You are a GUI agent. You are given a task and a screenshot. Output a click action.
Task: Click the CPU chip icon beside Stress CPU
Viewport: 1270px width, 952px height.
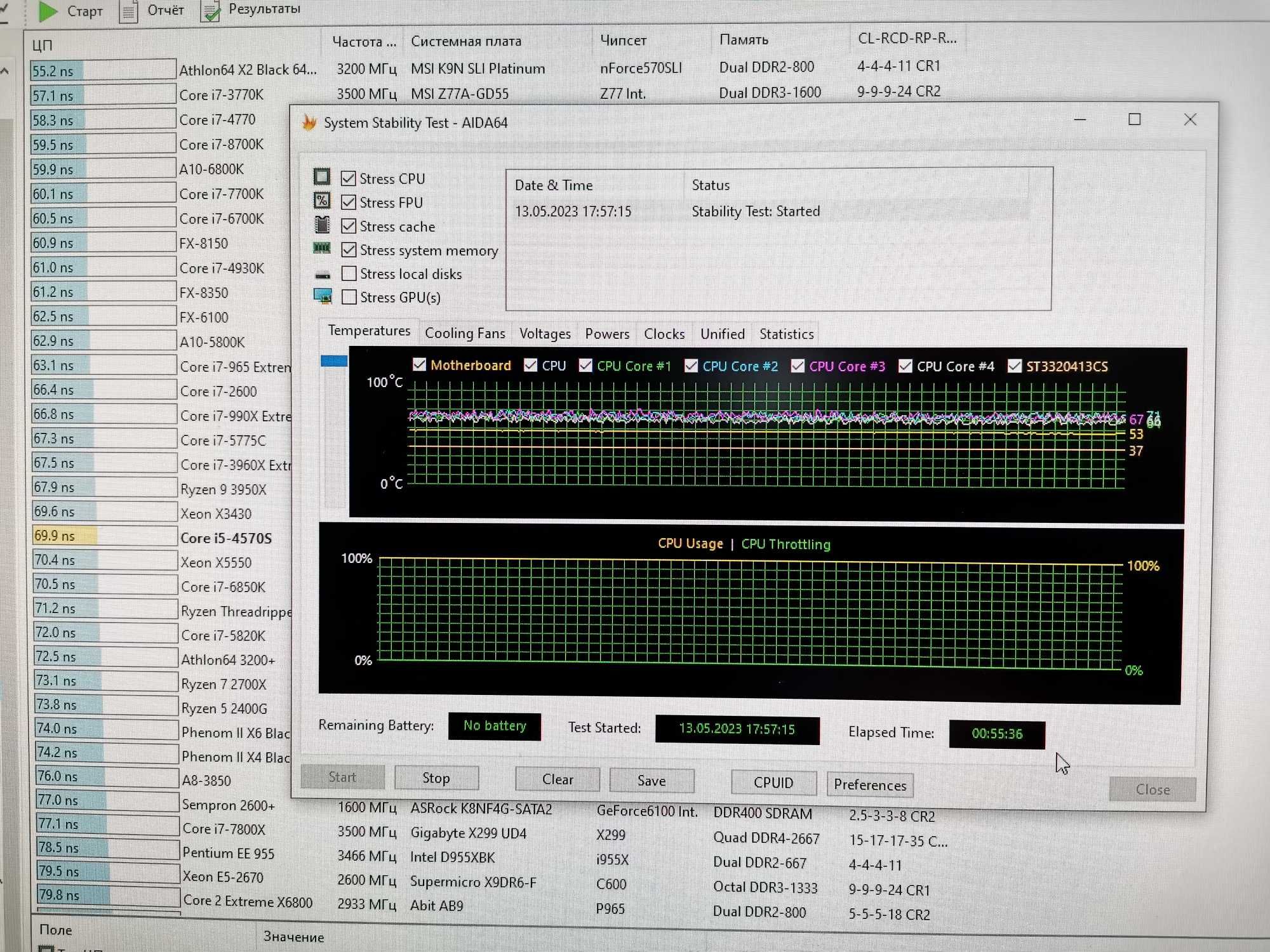coord(322,177)
